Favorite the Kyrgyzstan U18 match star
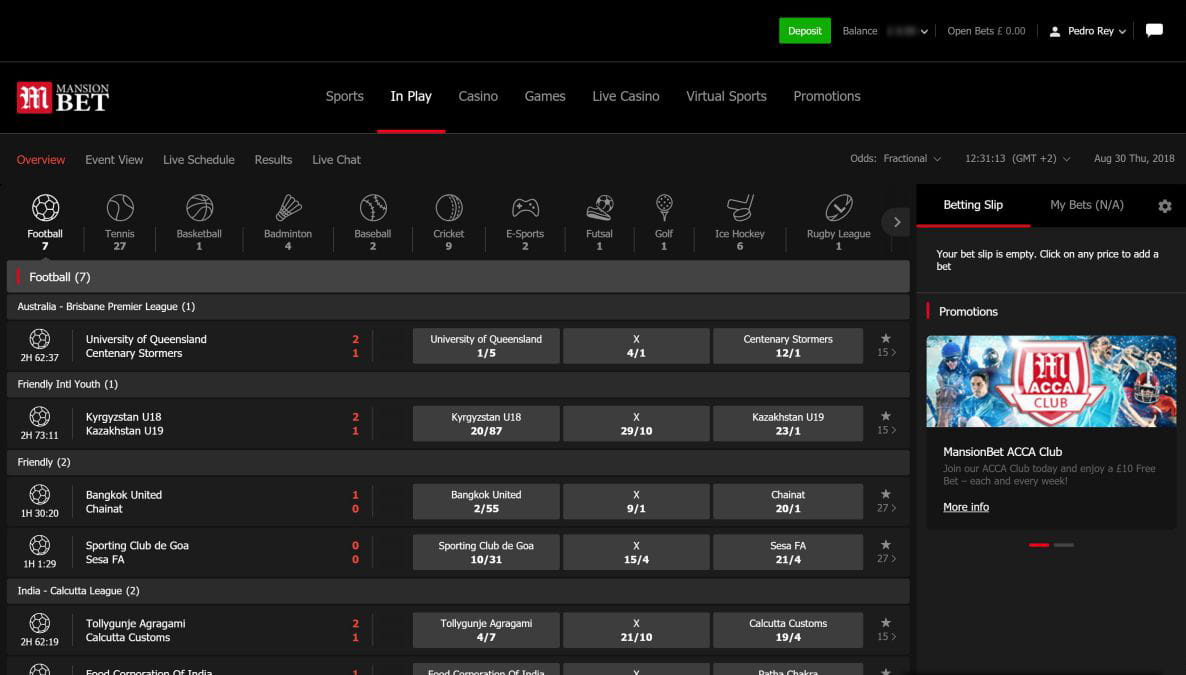 tap(886, 416)
